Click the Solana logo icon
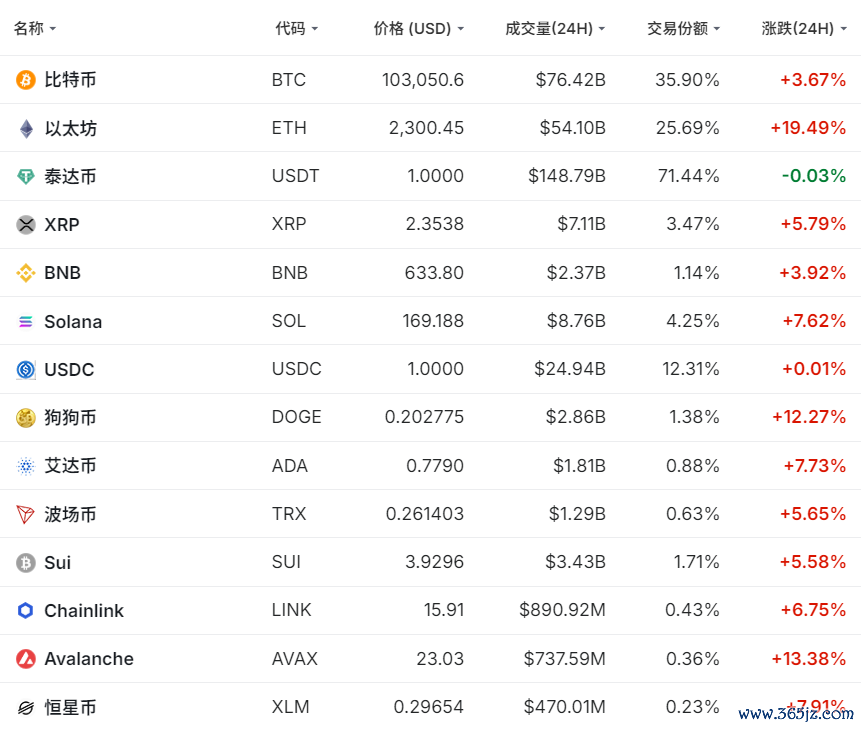The width and height of the screenshot is (861, 729). (x=26, y=322)
